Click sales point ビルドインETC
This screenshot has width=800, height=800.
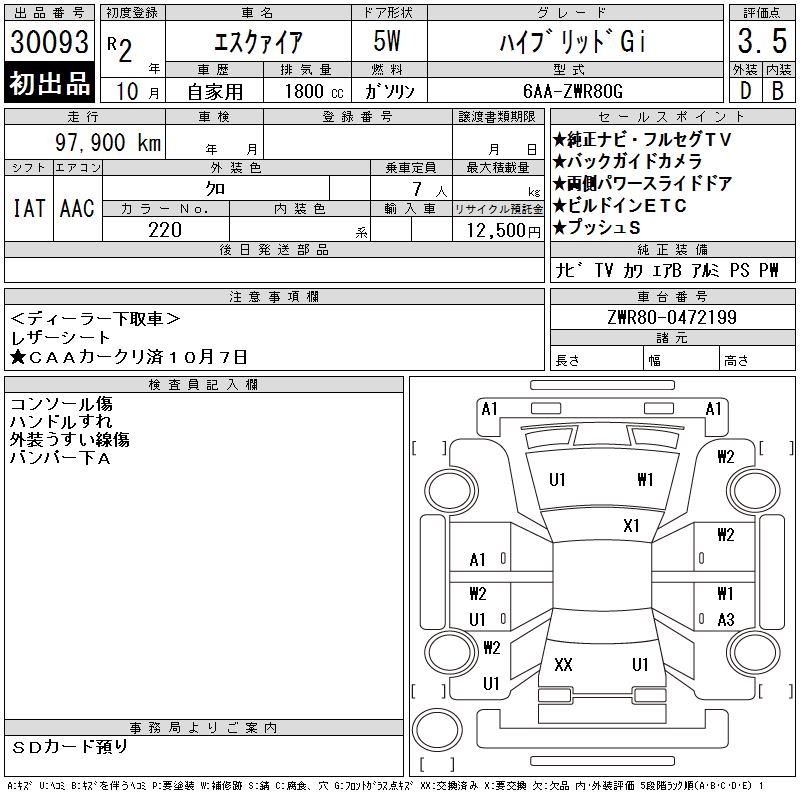coord(620,206)
